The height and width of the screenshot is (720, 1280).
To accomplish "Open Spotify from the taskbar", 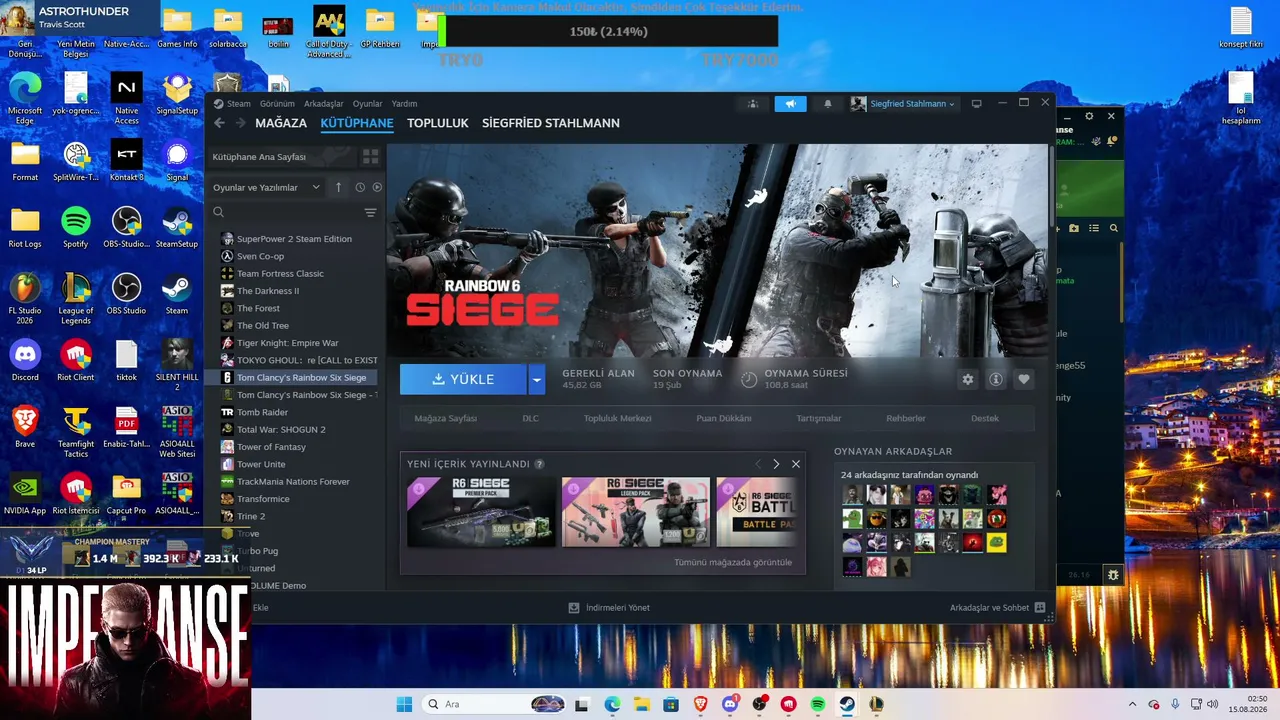I will [818, 704].
